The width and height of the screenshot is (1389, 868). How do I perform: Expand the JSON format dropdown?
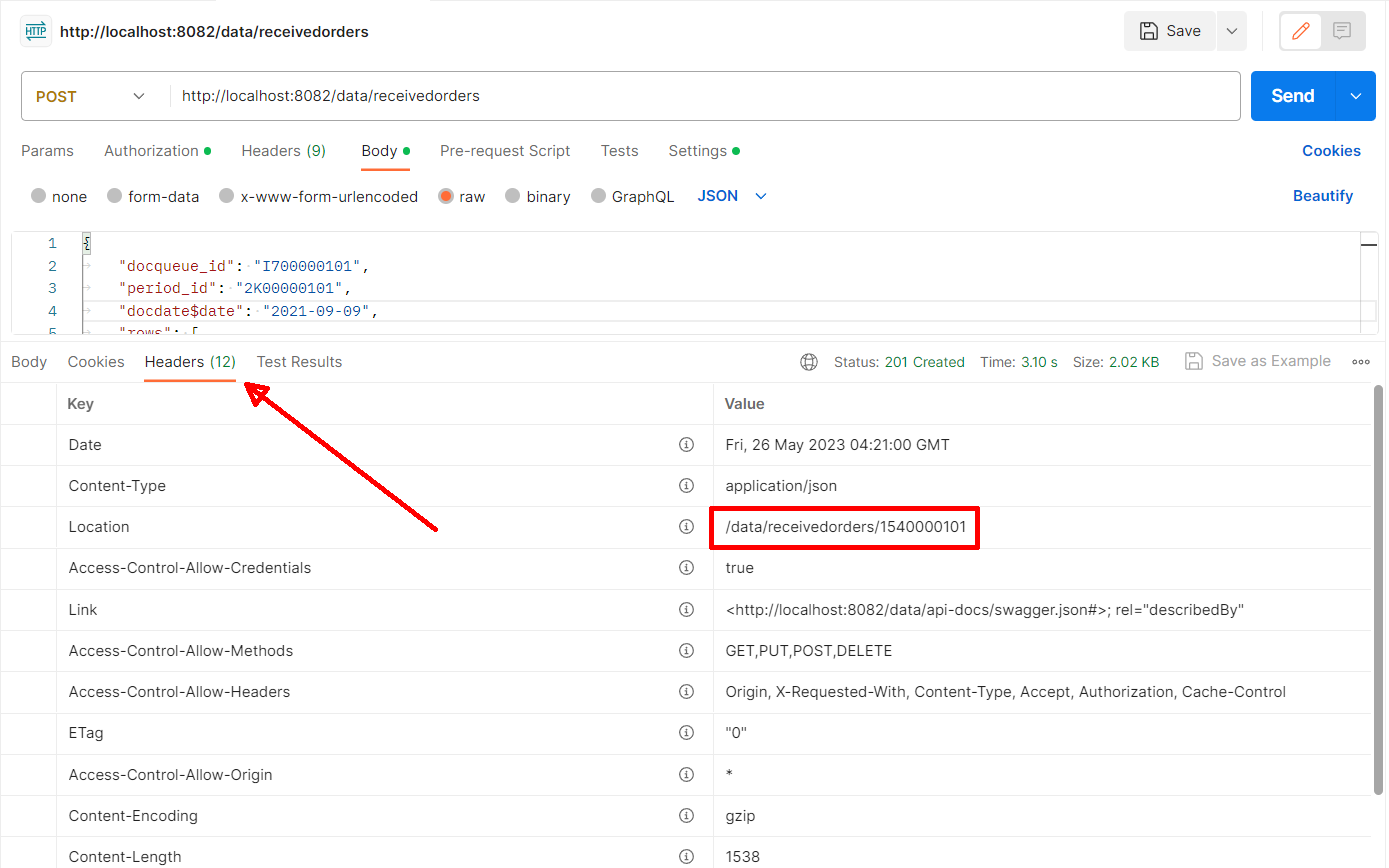coord(732,196)
